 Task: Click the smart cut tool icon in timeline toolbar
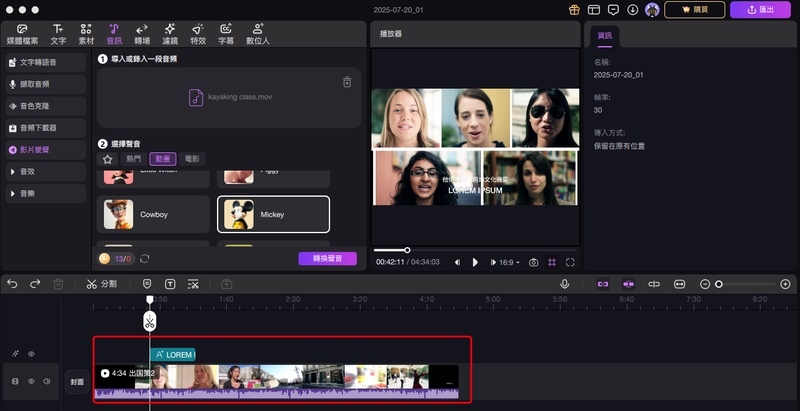click(193, 284)
